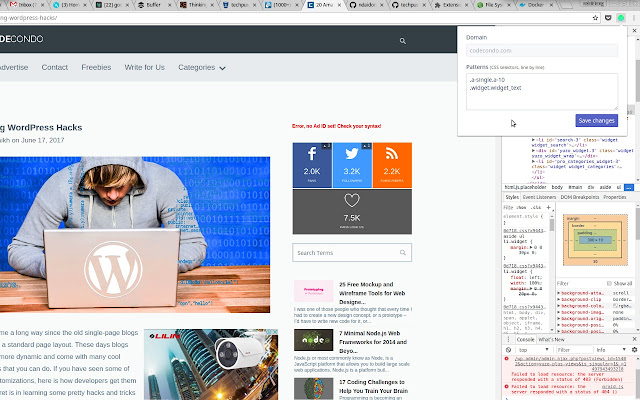The width and height of the screenshot is (640, 400).
Task: Open '7 Minimal Node.js Web Frameworks' article
Action: click(x=373, y=342)
